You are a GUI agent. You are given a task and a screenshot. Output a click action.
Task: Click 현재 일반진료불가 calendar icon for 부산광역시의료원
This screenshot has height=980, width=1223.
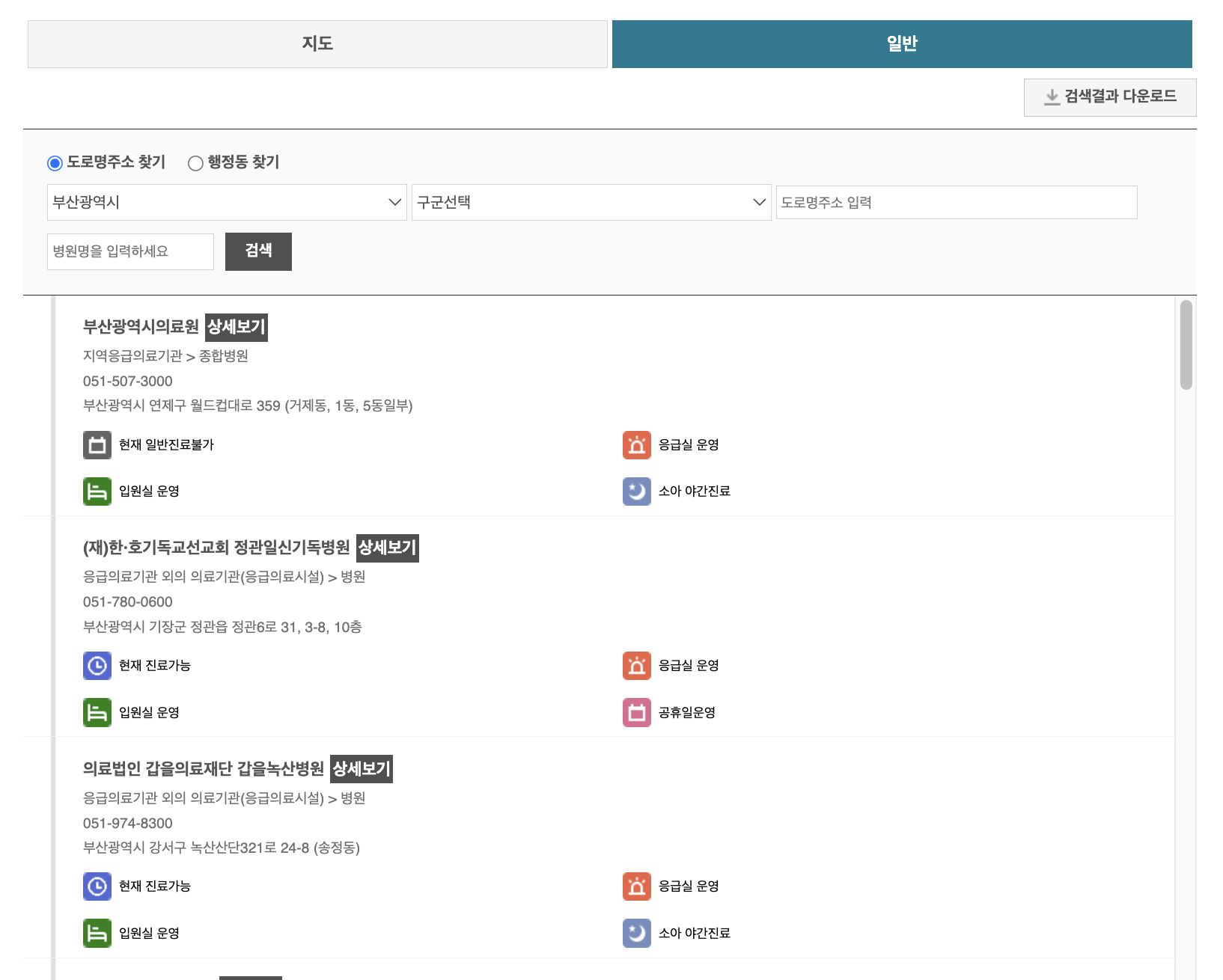[x=97, y=445]
